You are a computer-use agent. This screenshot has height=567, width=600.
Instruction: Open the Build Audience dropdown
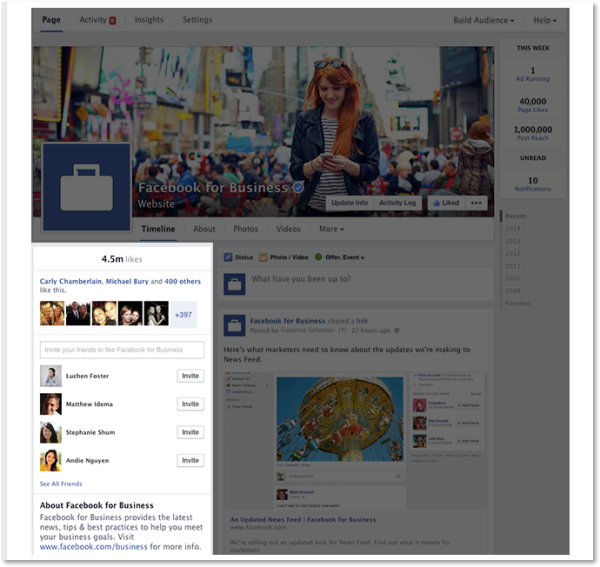483,20
